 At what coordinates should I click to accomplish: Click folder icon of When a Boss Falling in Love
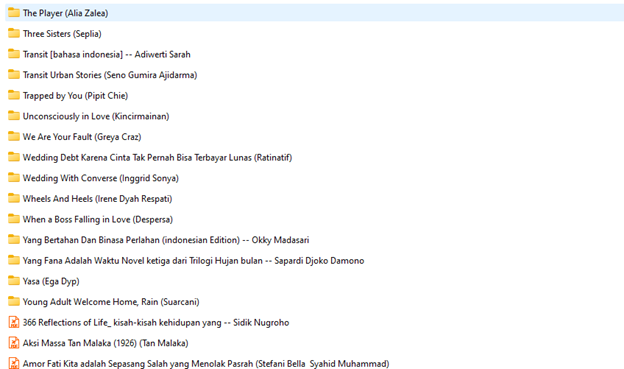[x=14, y=219]
